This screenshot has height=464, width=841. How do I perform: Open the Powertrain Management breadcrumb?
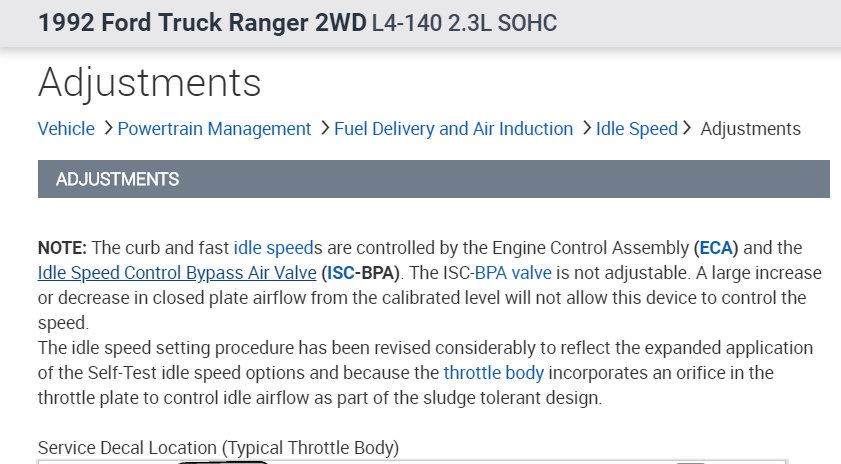pyautogui.click(x=214, y=129)
